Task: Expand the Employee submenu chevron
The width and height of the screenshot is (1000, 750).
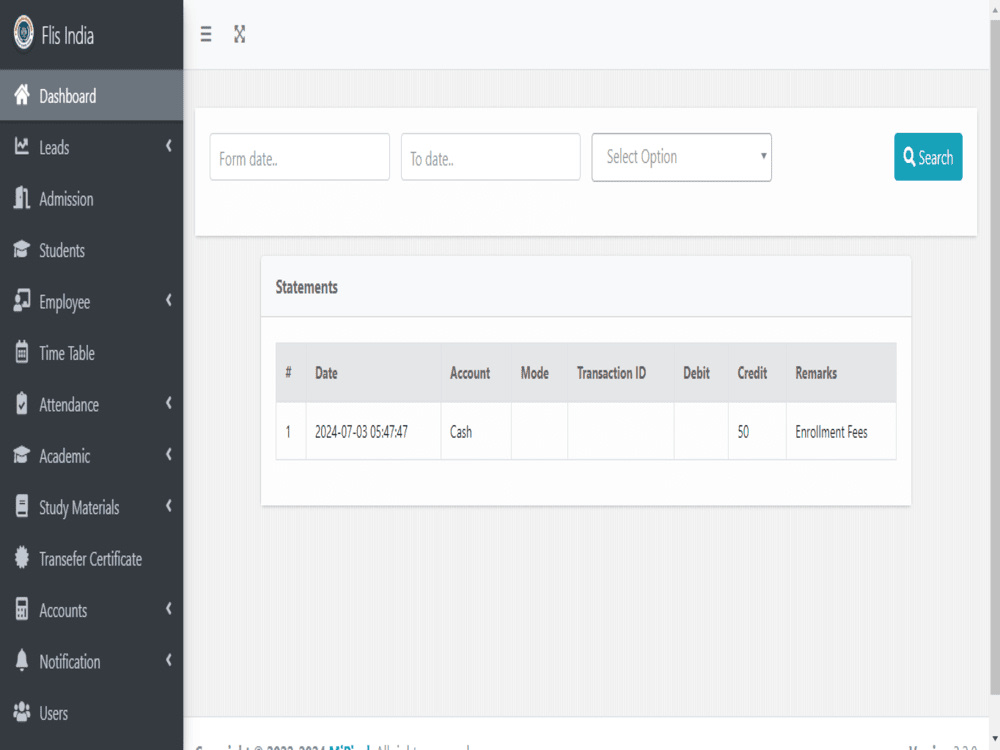Action: tap(168, 301)
